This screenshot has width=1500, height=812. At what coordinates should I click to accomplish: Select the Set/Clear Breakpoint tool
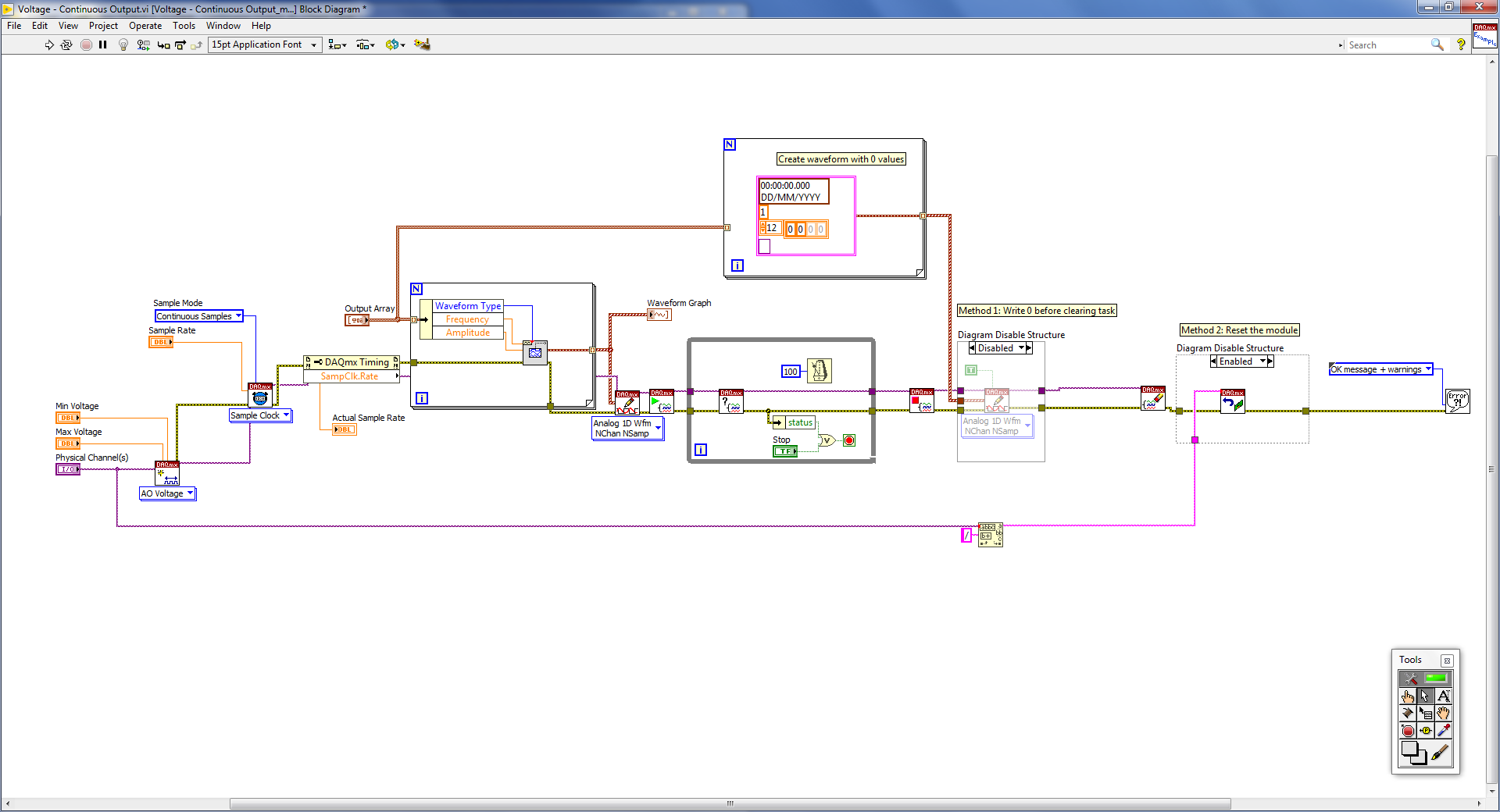[x=1408, y=731]
